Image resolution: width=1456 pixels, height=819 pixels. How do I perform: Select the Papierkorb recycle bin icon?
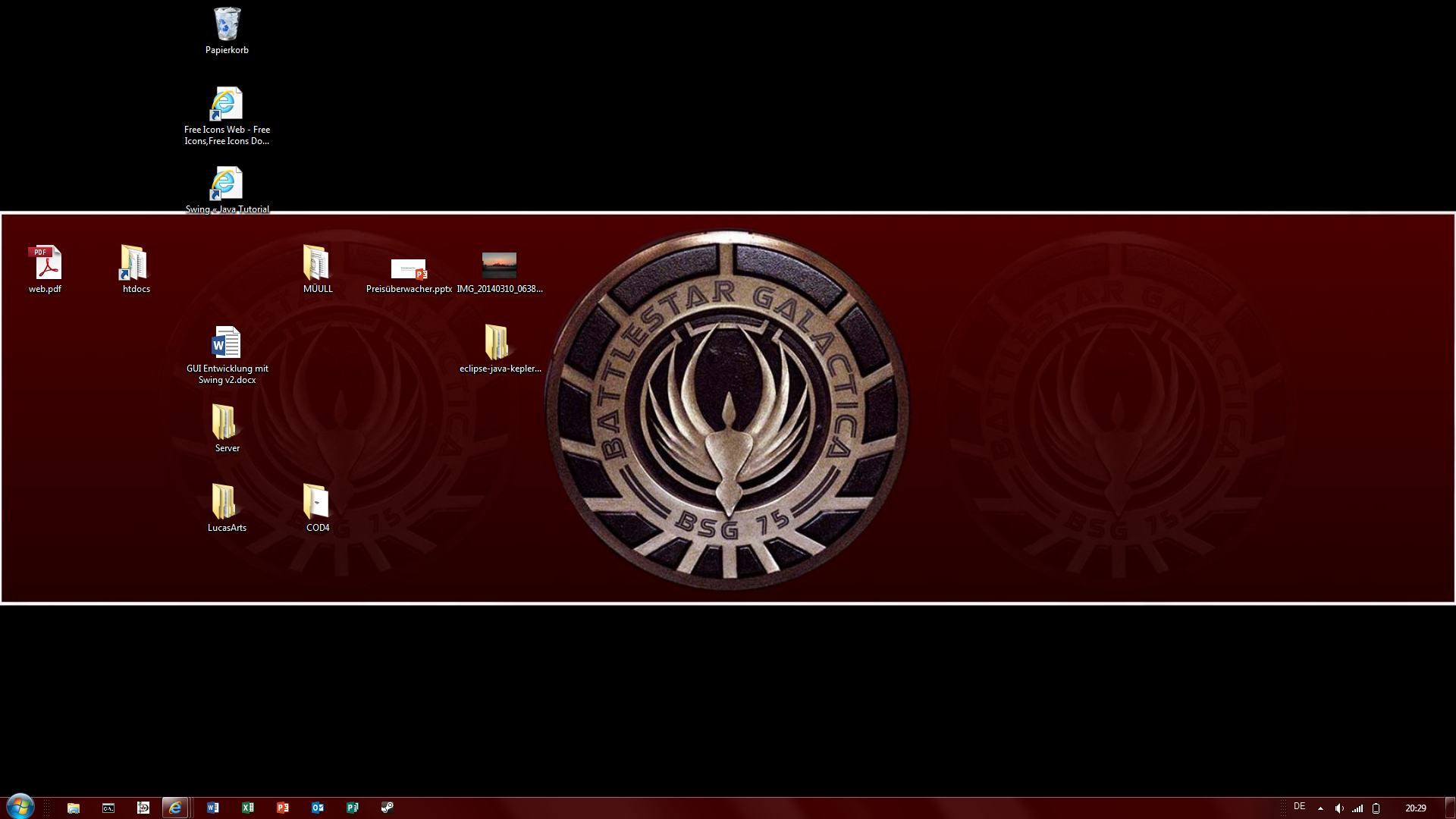[227, 31]
